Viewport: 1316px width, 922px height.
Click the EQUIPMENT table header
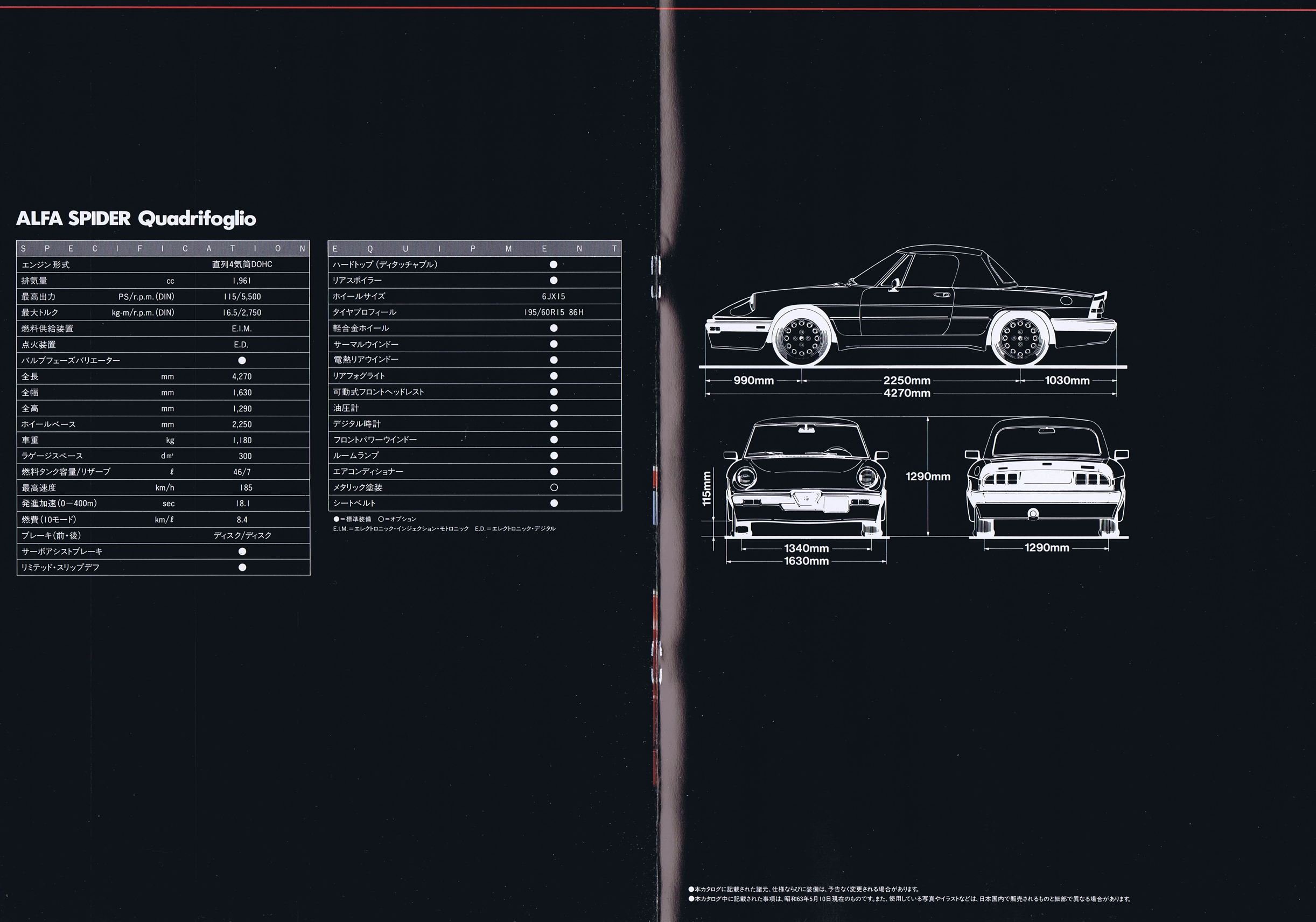474,248
